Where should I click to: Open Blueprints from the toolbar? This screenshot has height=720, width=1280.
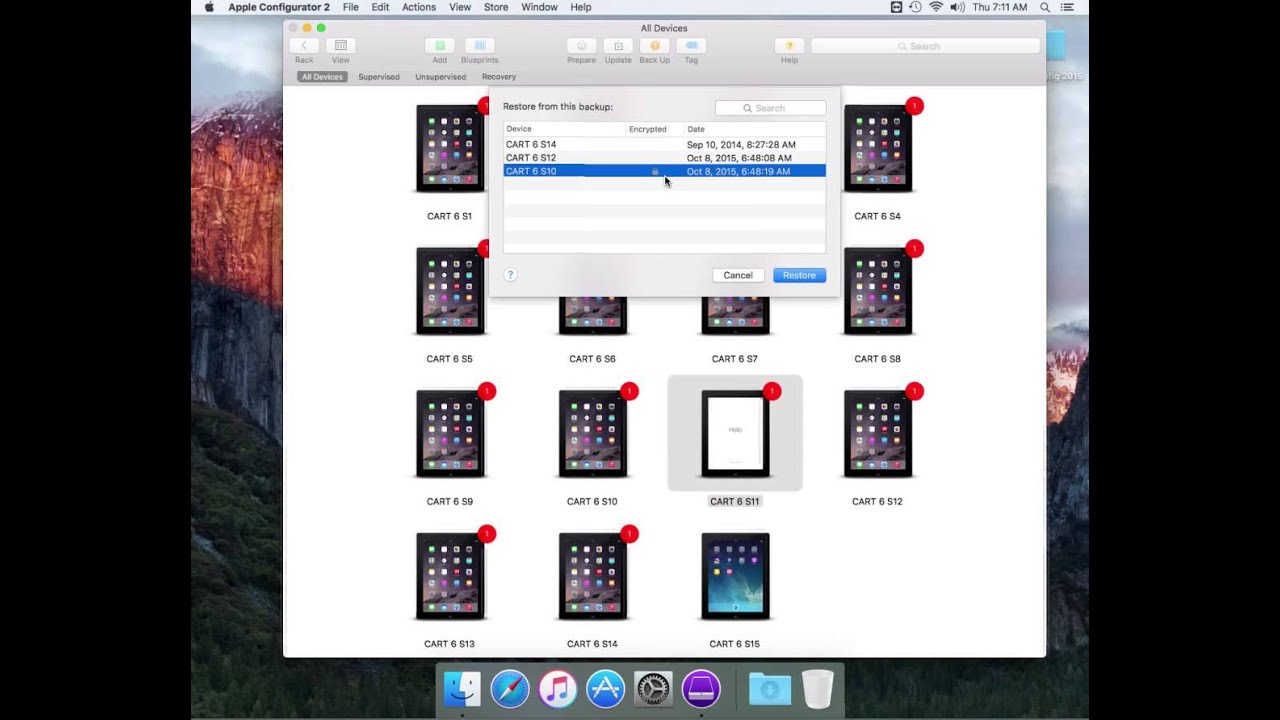click(x=479, y=46)
